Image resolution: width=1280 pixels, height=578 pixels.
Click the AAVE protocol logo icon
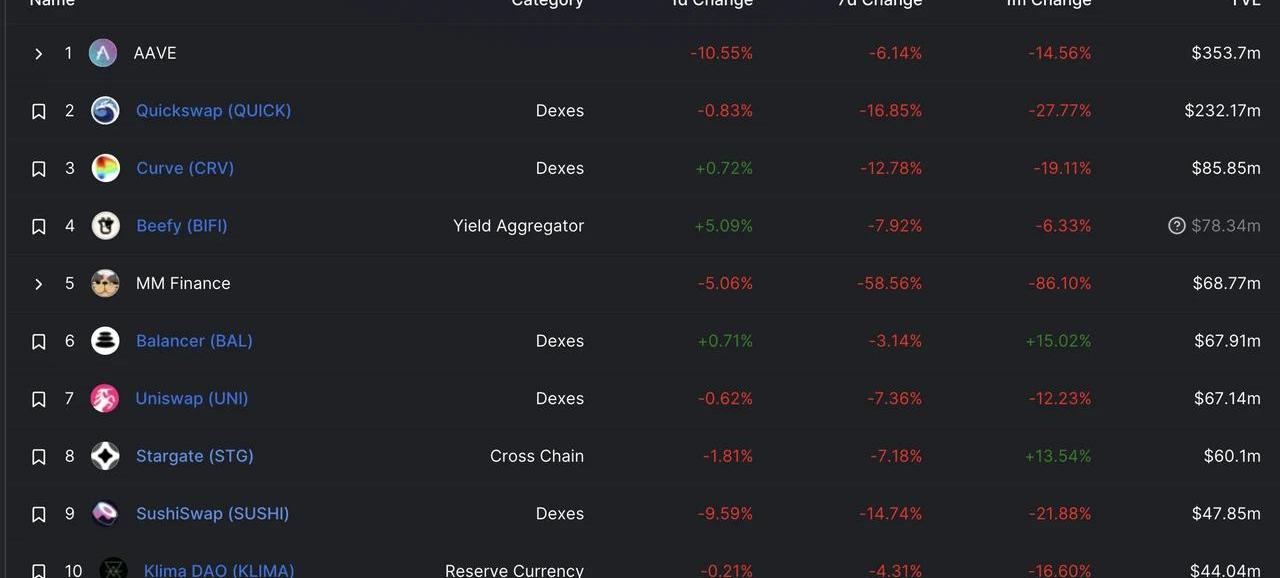[103, 53]
